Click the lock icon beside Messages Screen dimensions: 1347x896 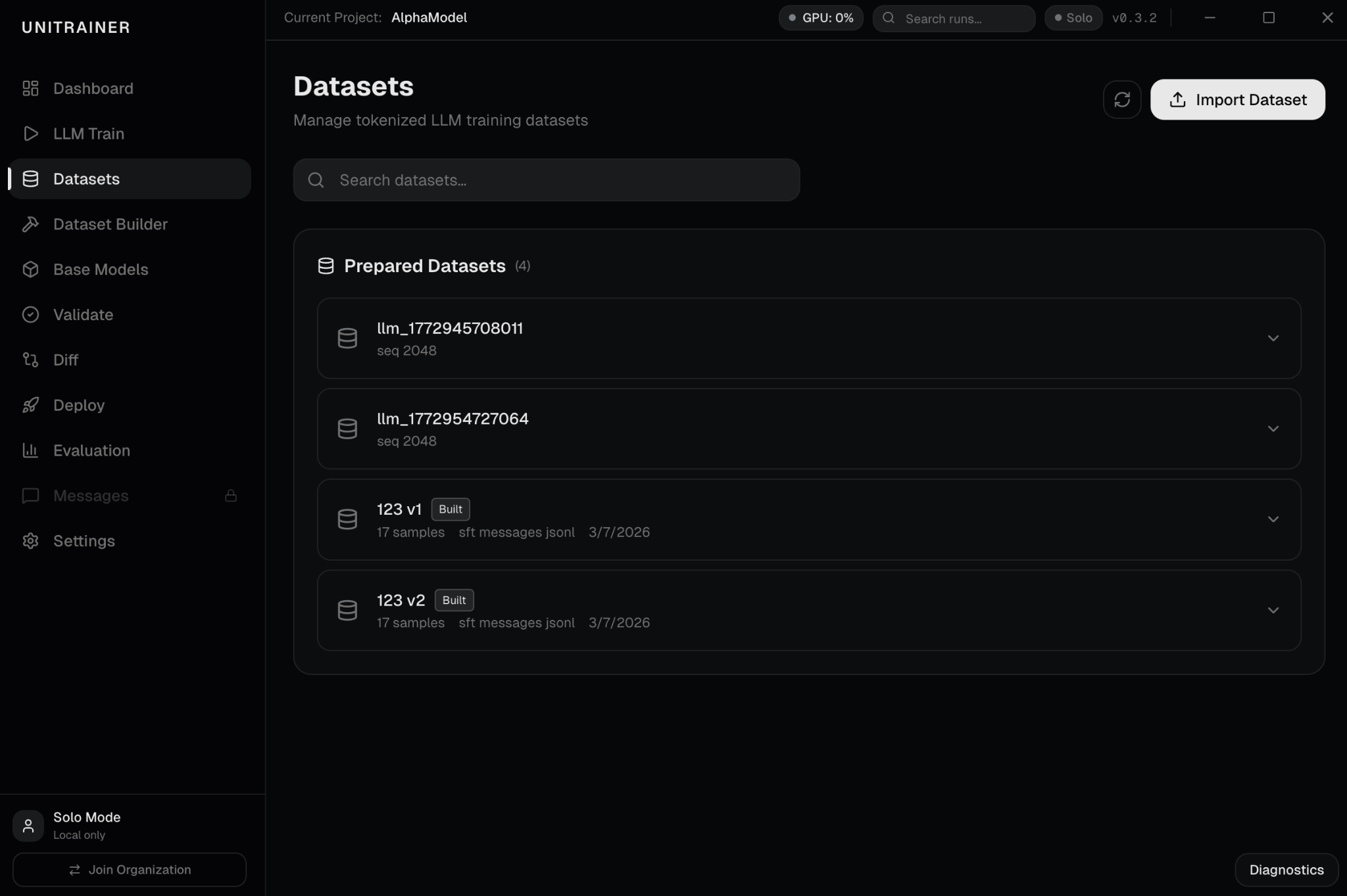231,496
